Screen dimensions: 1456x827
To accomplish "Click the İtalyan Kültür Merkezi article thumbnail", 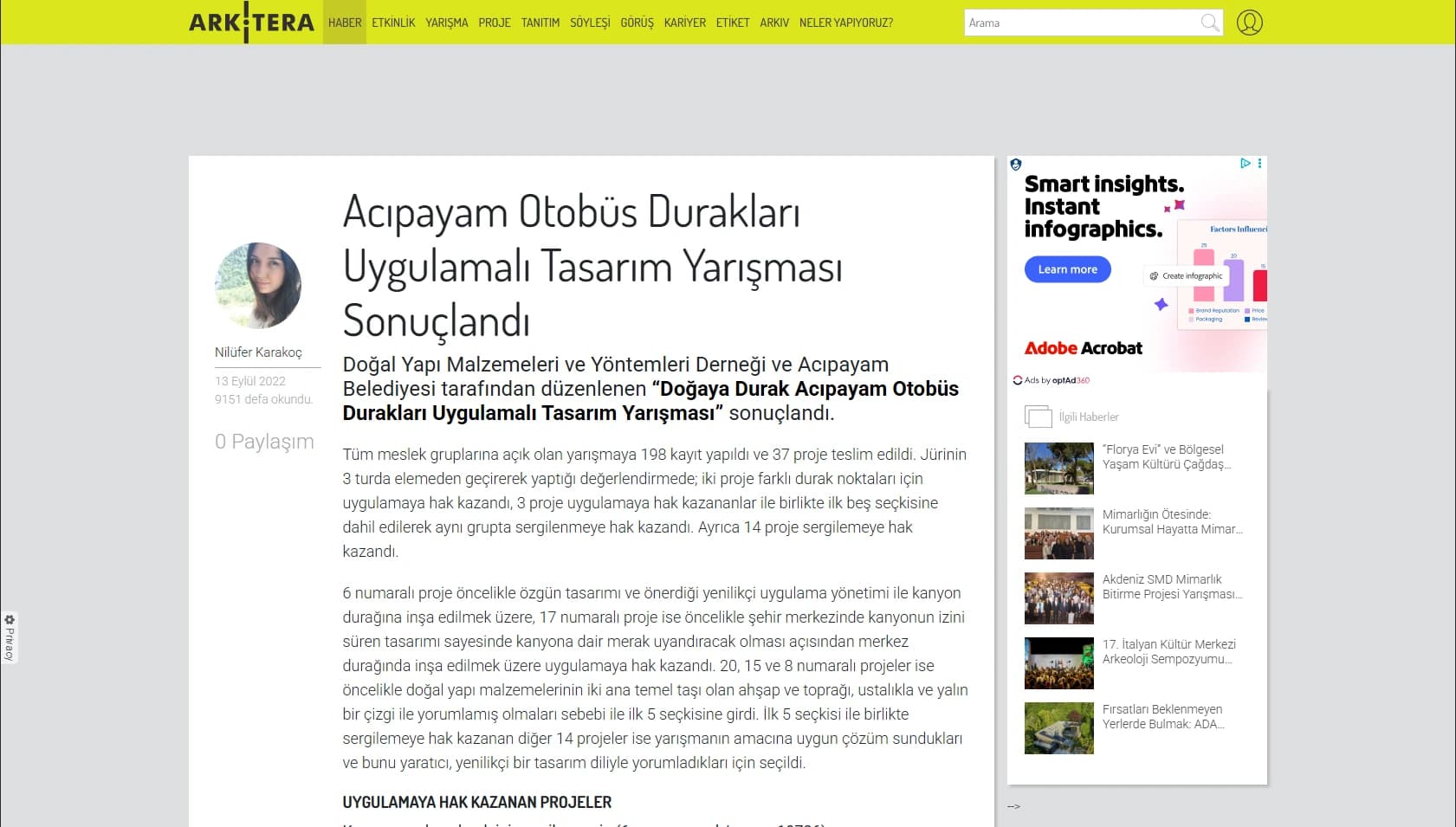I will pyautogui.click(x=1059, y=663).
